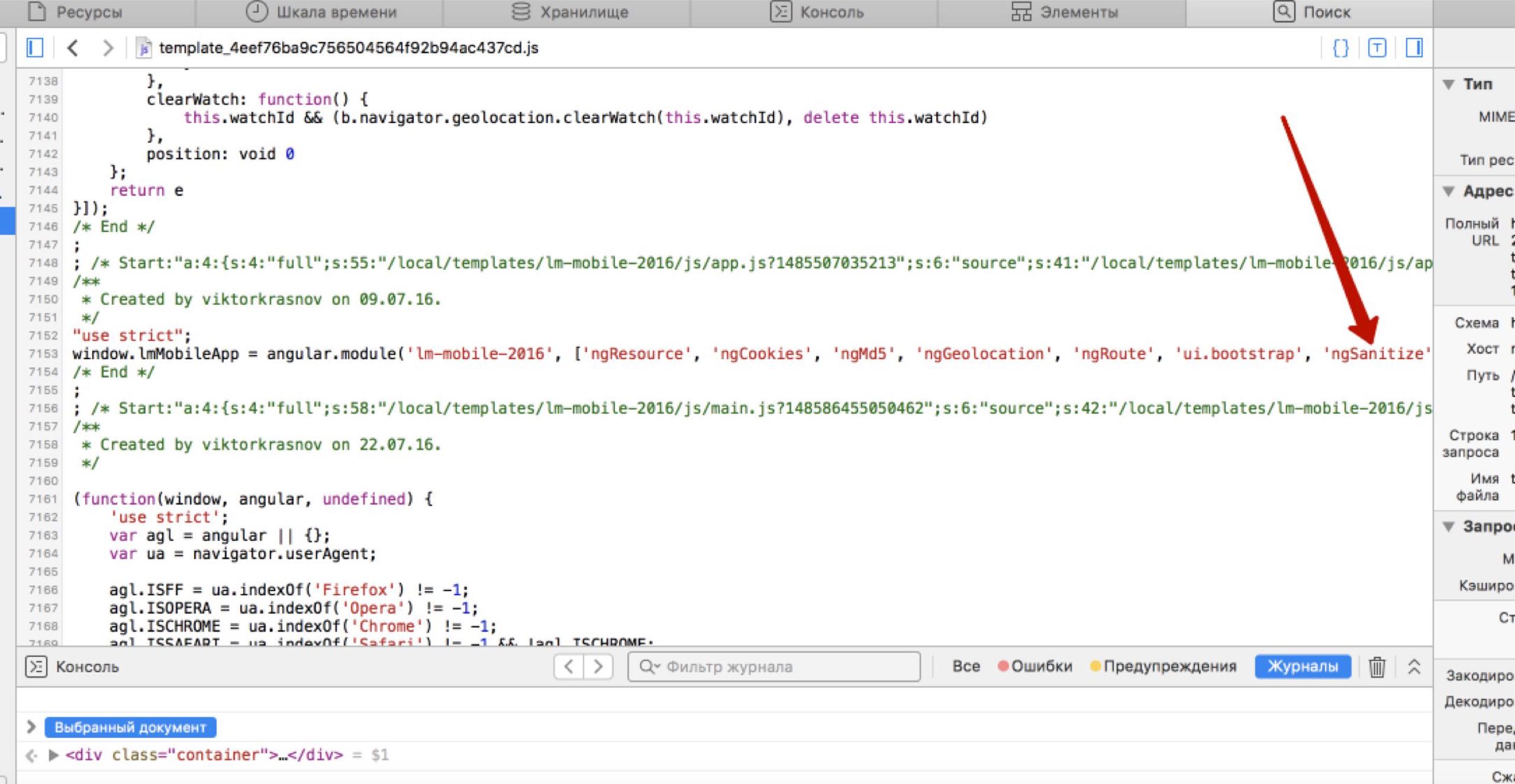The width and height of the screenshot is (1515, 784).
Task: Expand the div container element triangle
Action: tap(53, 755)
